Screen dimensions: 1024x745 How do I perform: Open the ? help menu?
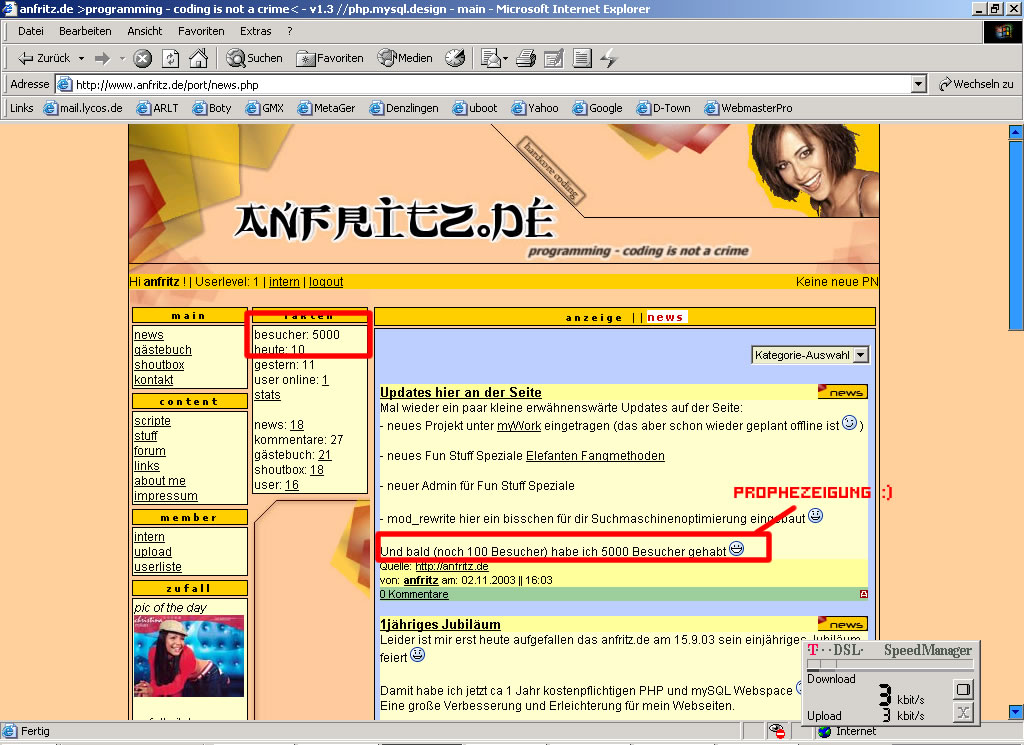click(x=289, y=31)
